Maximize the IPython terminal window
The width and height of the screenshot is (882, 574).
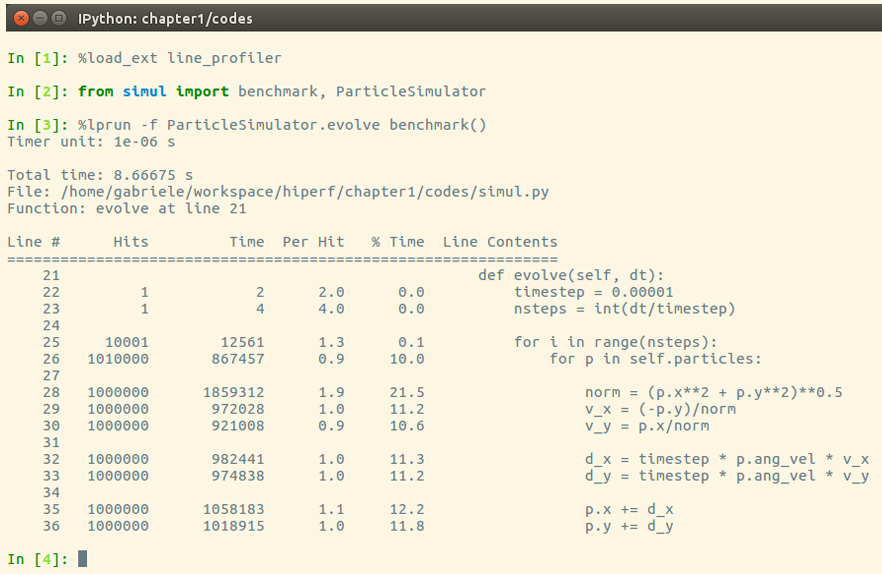pyautogui.click(x=58, y=19)
